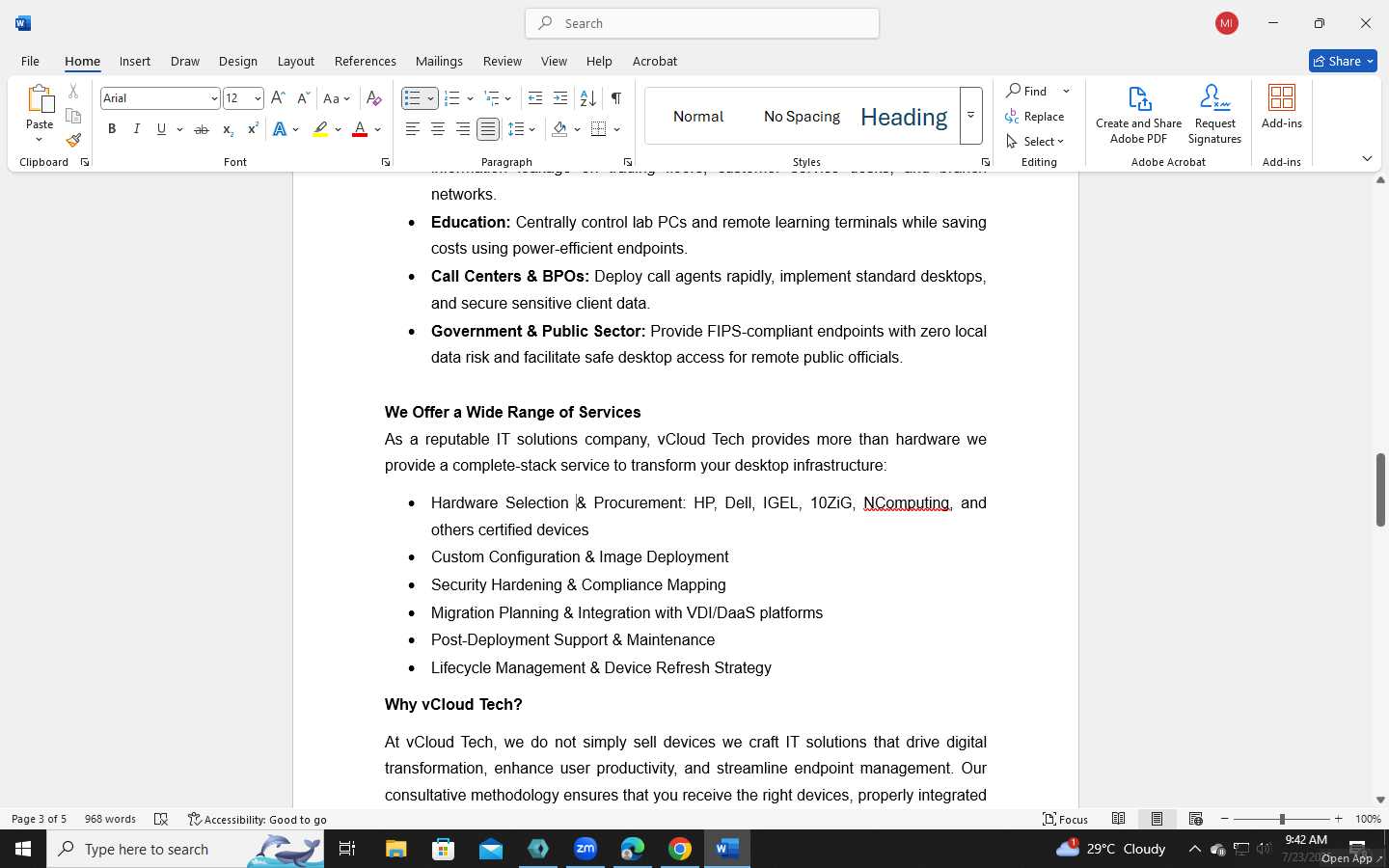Toggle numbered list formatting
This screenshot has height=868, width=1389.
tap(452, 98)
